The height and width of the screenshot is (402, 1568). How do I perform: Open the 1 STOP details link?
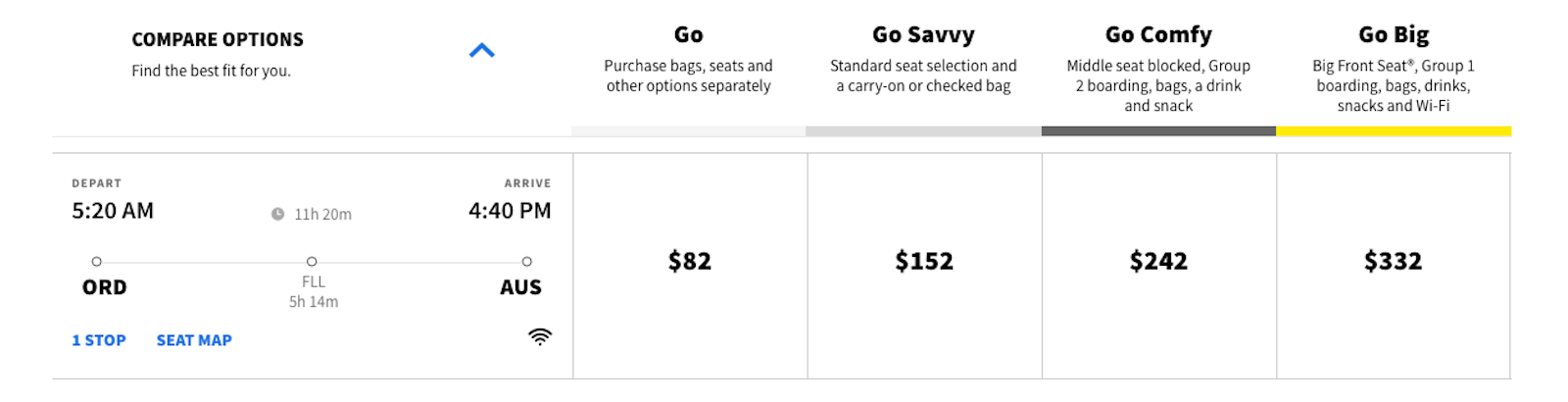(99, 340)
